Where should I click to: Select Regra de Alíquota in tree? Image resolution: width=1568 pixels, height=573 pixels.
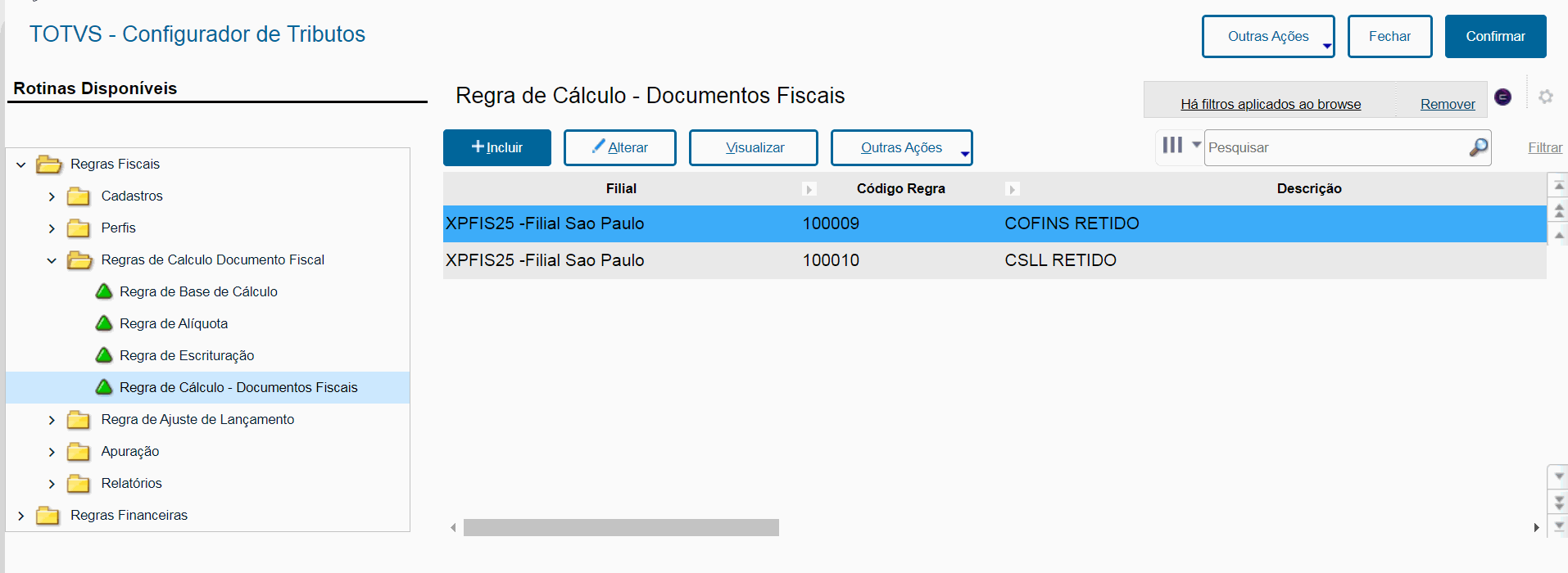(174, 323)
